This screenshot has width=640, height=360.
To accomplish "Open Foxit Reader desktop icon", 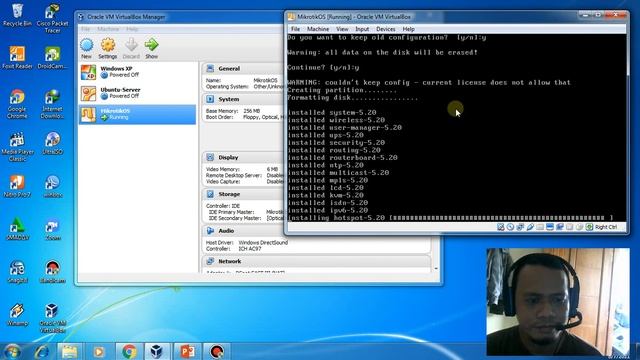I will pos(17,58).
